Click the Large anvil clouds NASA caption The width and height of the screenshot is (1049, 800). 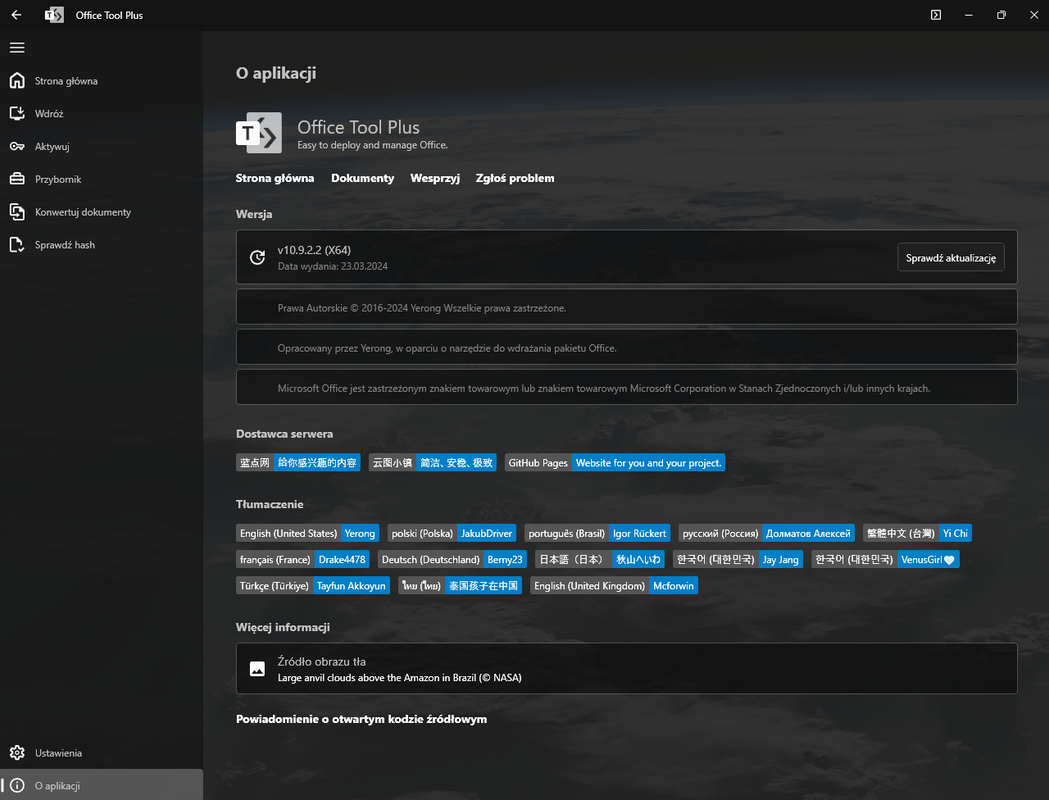pos(399,678)
